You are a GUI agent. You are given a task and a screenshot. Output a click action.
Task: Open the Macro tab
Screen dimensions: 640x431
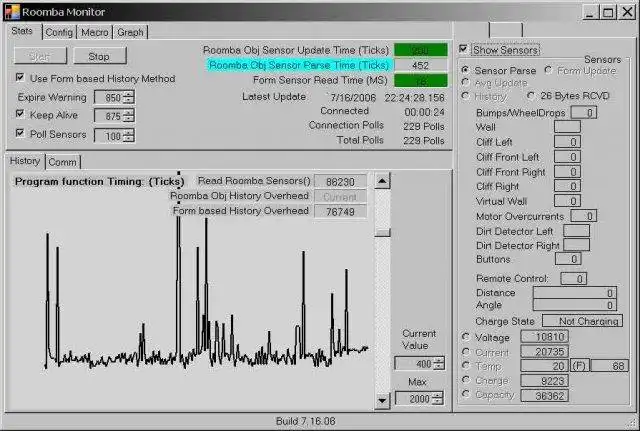(95, 32)
